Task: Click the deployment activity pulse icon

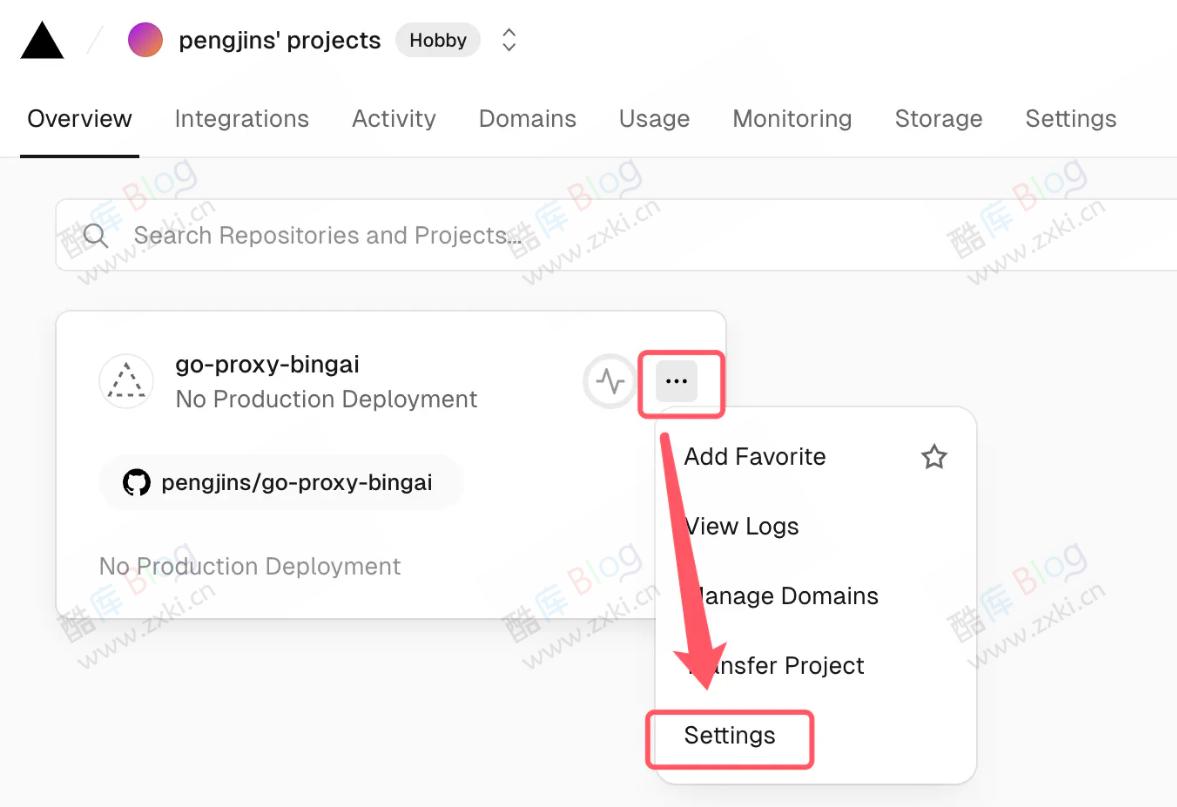Action: click(609, 381)
